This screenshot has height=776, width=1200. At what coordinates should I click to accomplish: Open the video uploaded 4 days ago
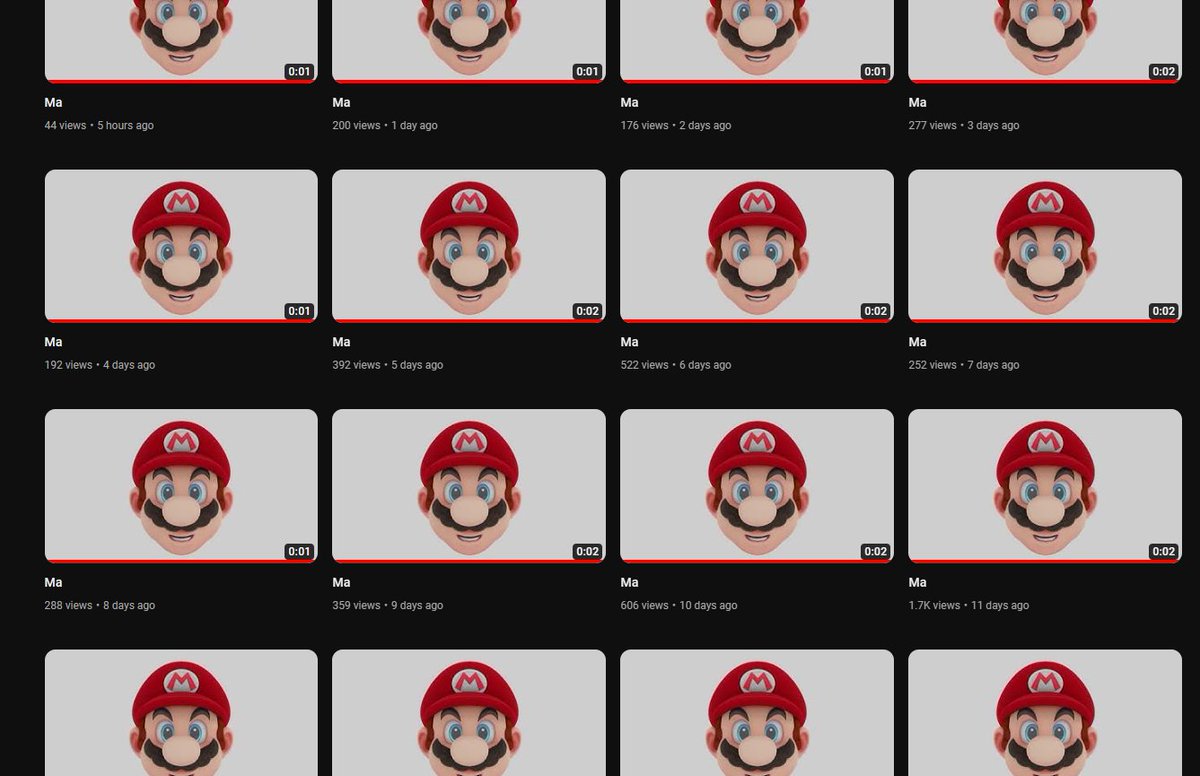coord(180,245)
